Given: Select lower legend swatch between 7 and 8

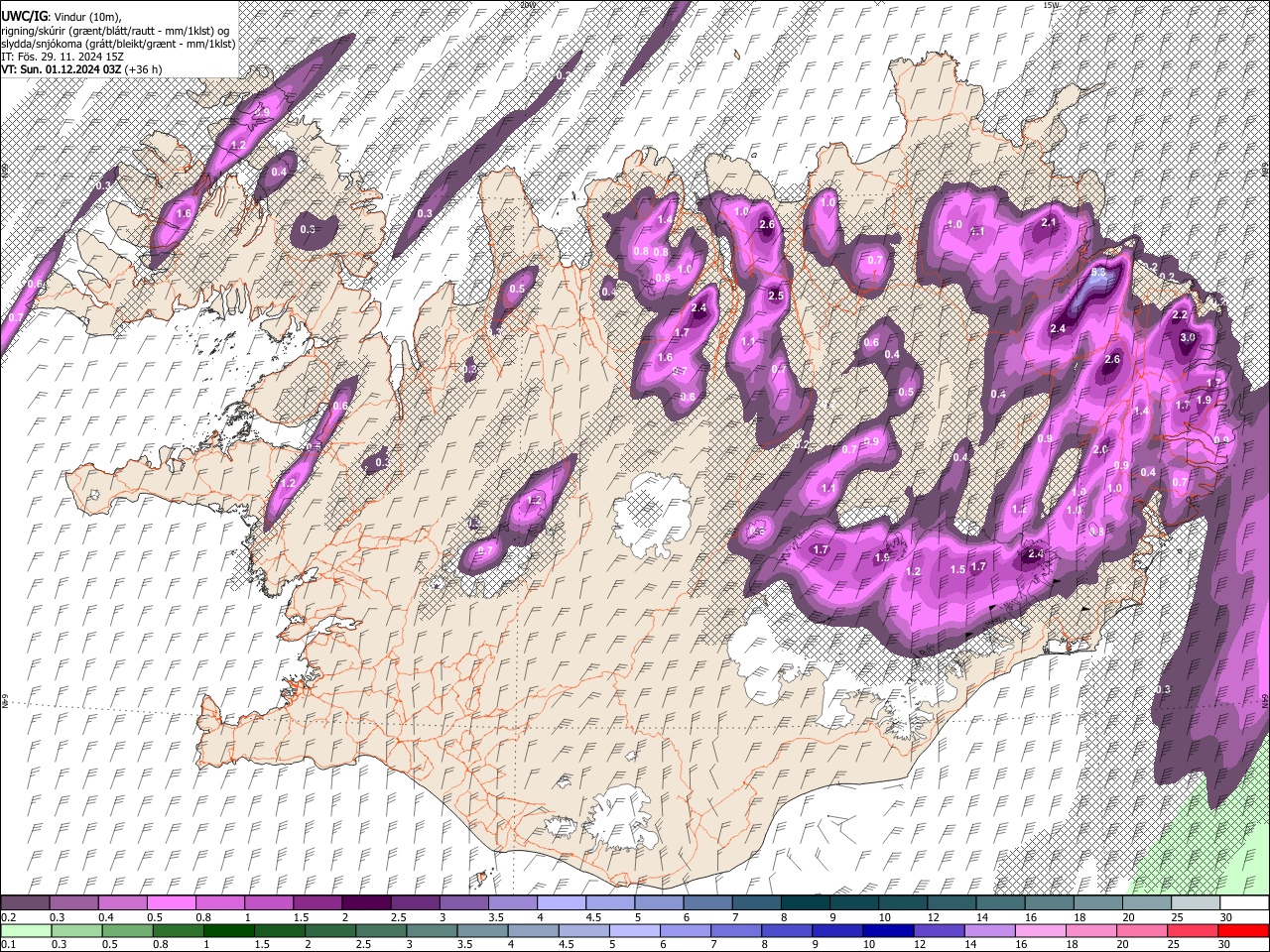Looking at the screenshot, I should 736,930.
